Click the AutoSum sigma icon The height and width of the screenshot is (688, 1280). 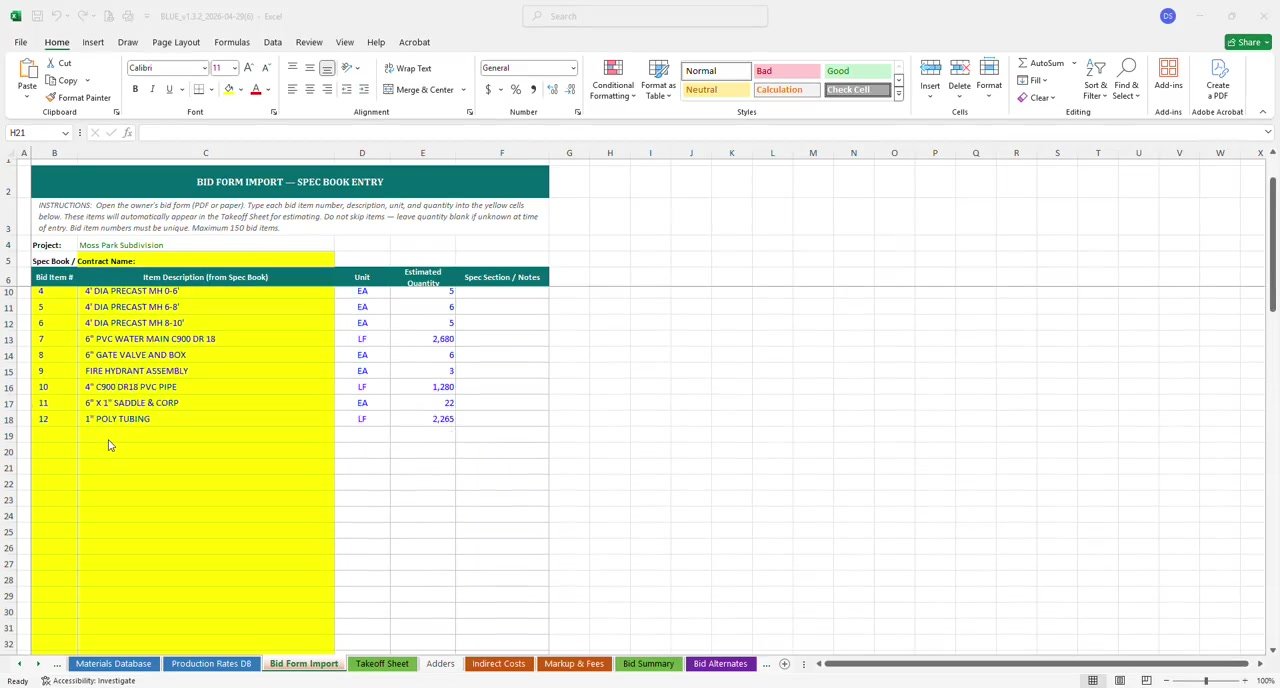[x=1022, y=63]
